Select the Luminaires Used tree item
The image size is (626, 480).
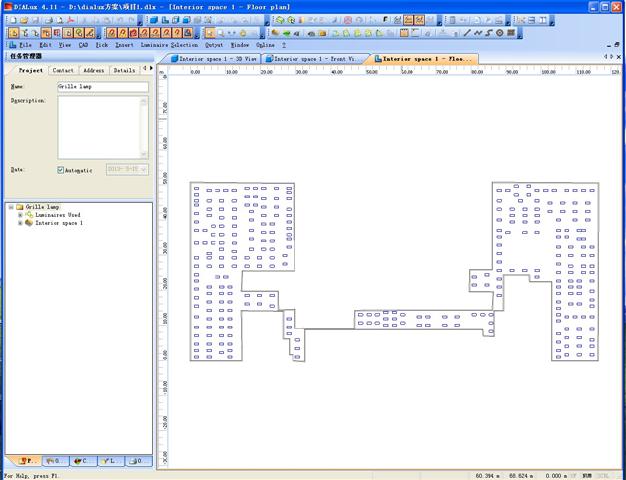[x=58, y=215]
